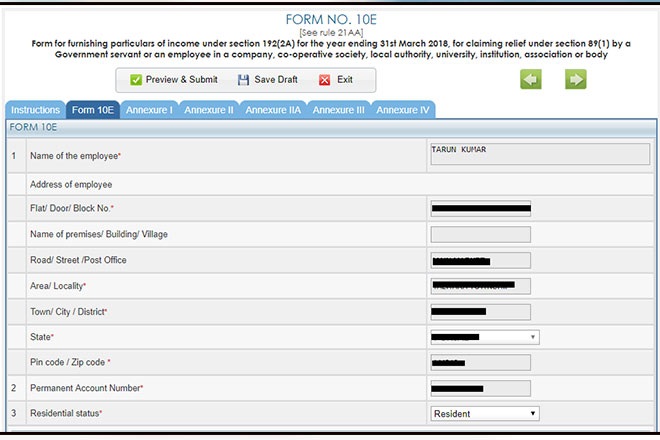This screenshot has width=660, height=440.
Task: Open the Annexure I tab
Action: [149, 110]
